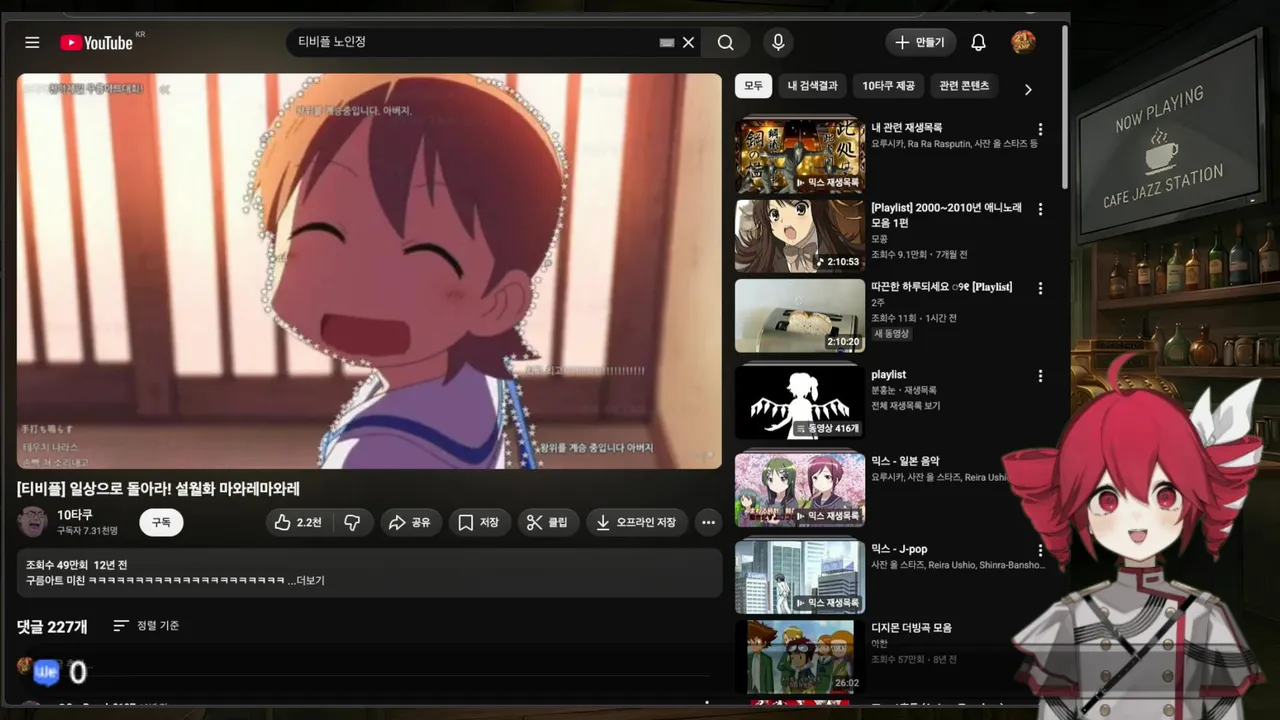Dislike the video
The width and height of the screenshot is (1280, 720).
352,522
